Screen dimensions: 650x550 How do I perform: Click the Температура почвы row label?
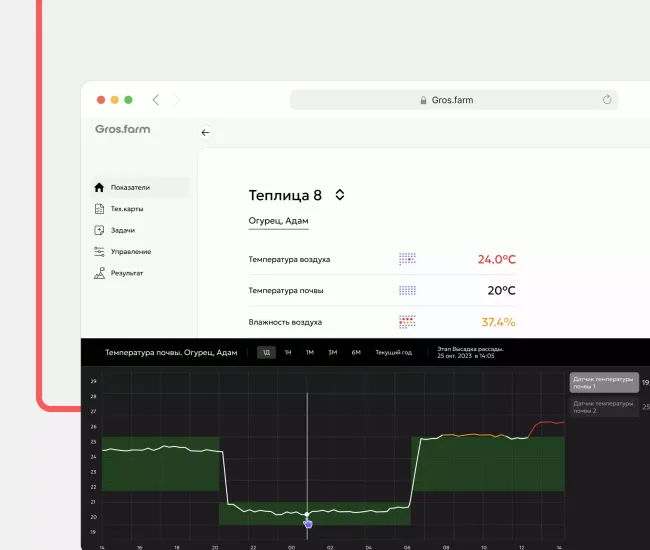point(286,291)
